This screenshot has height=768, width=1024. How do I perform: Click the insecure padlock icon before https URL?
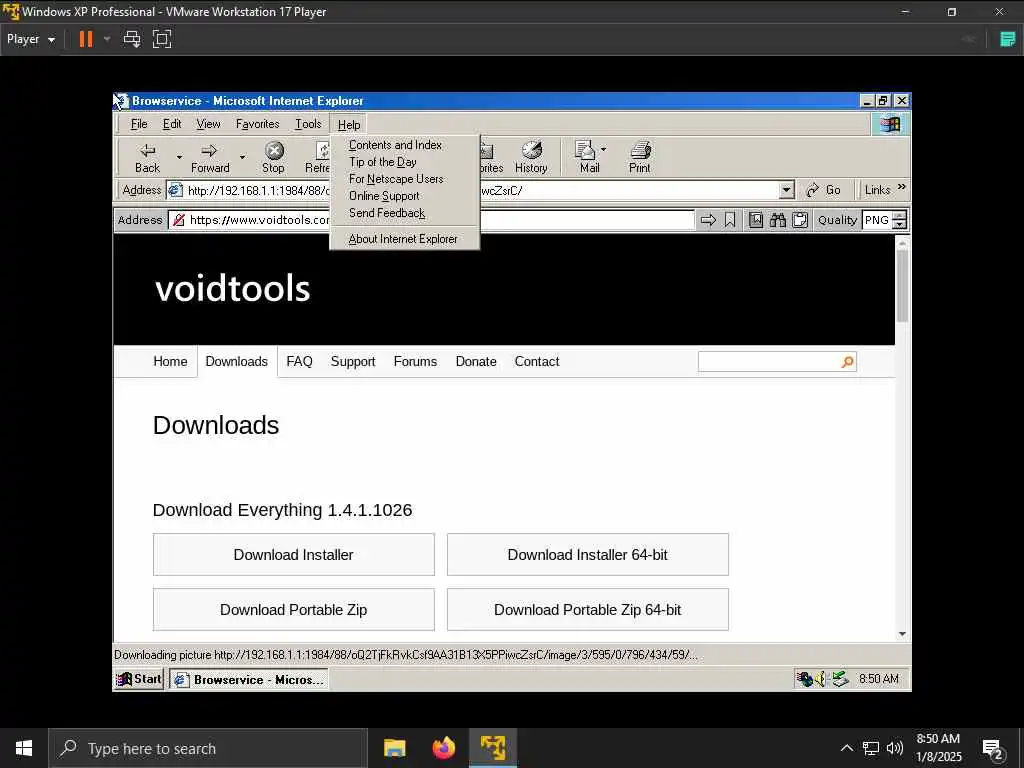point(178,220)
